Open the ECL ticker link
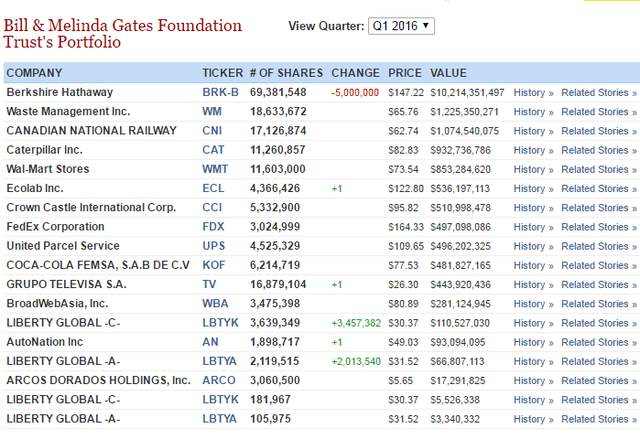Viewport: 640px width, 439px height. [213, 188]
